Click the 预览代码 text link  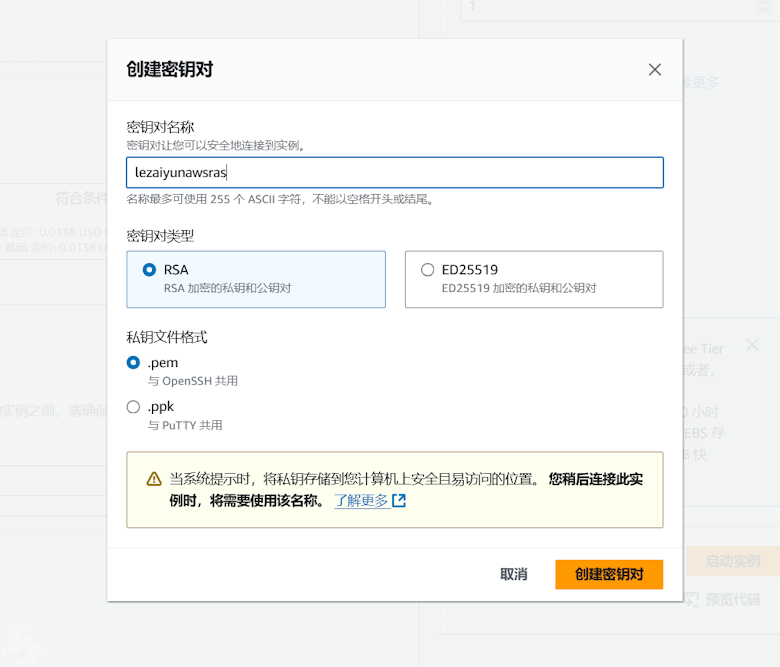(x=732, y=599)
